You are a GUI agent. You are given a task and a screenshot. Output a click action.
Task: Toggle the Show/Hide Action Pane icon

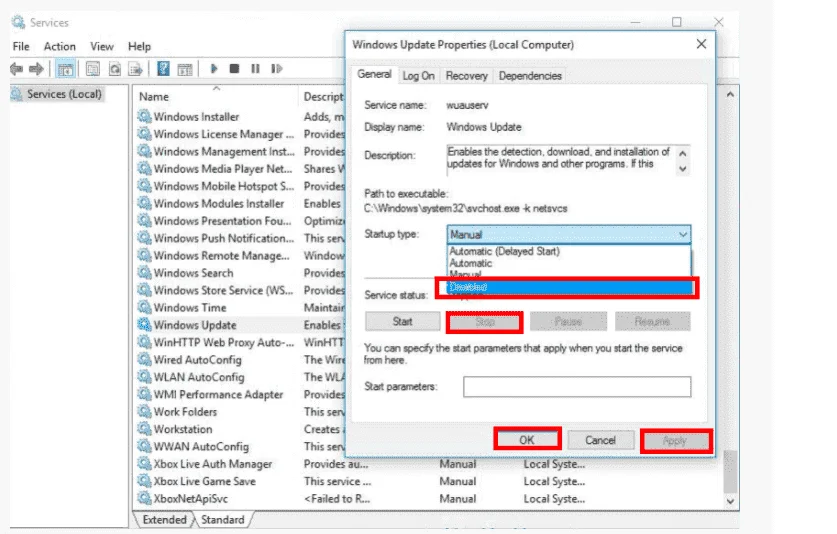click(x=185, y=69)
